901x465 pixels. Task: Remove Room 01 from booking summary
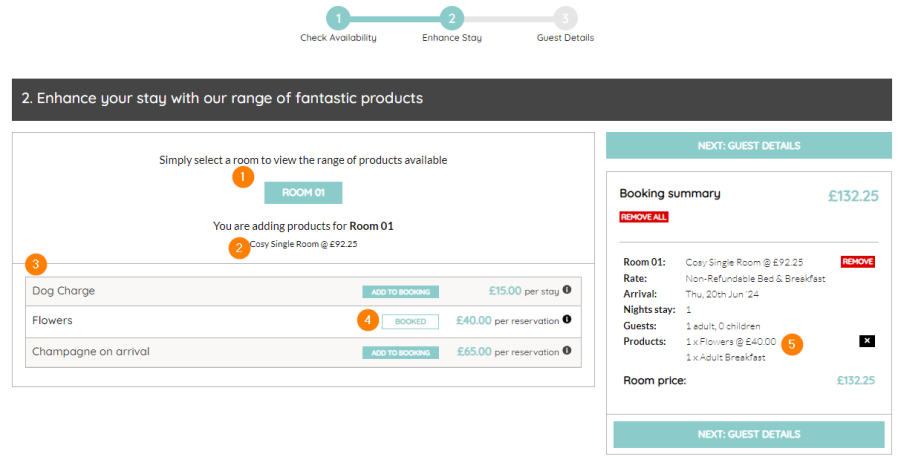857,262
